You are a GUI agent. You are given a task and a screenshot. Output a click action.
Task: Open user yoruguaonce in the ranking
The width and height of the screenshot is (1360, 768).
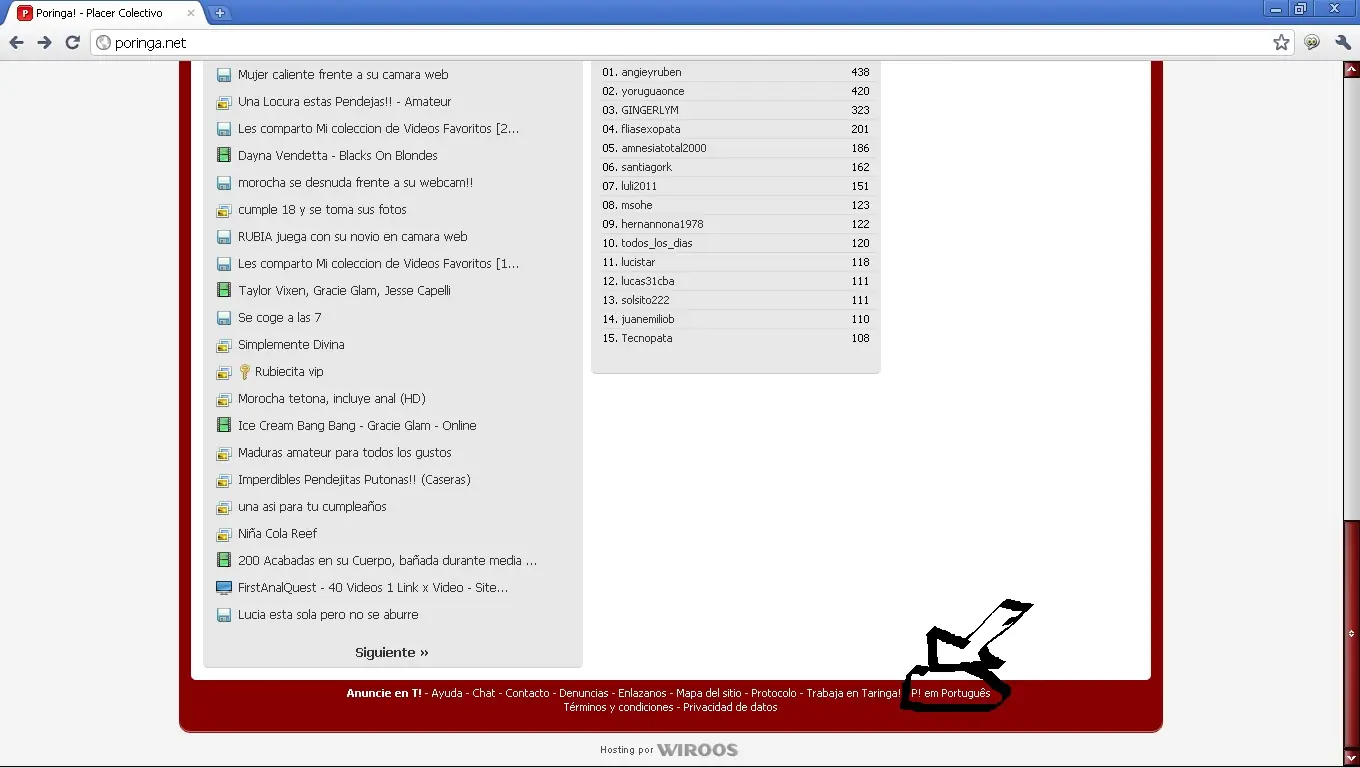(653, 91)
